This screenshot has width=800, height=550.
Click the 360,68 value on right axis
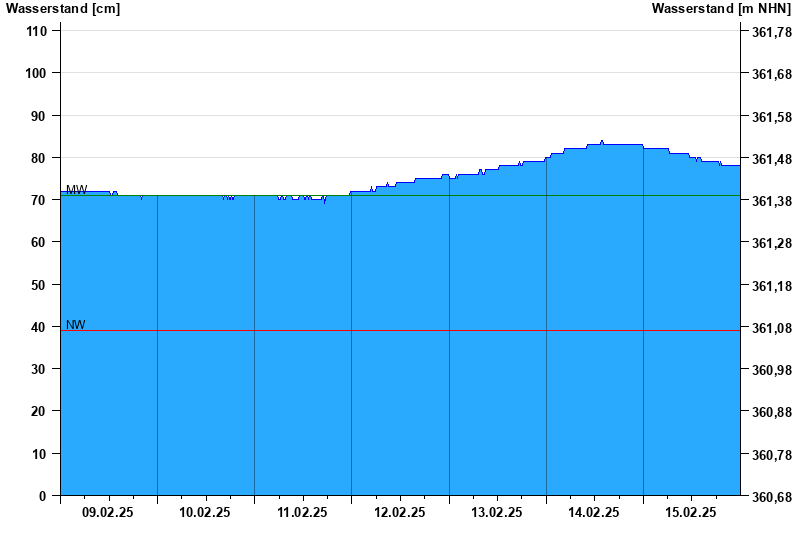tap(772, 497)
